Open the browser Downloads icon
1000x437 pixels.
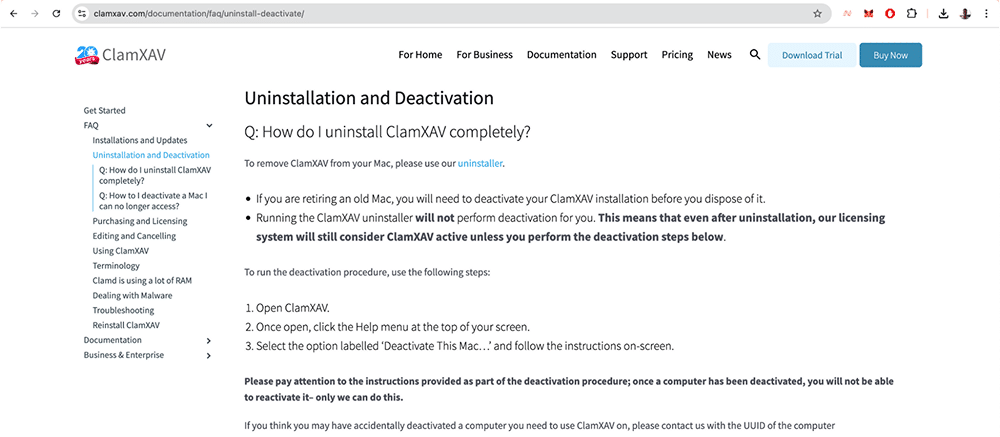click(945, 13)
